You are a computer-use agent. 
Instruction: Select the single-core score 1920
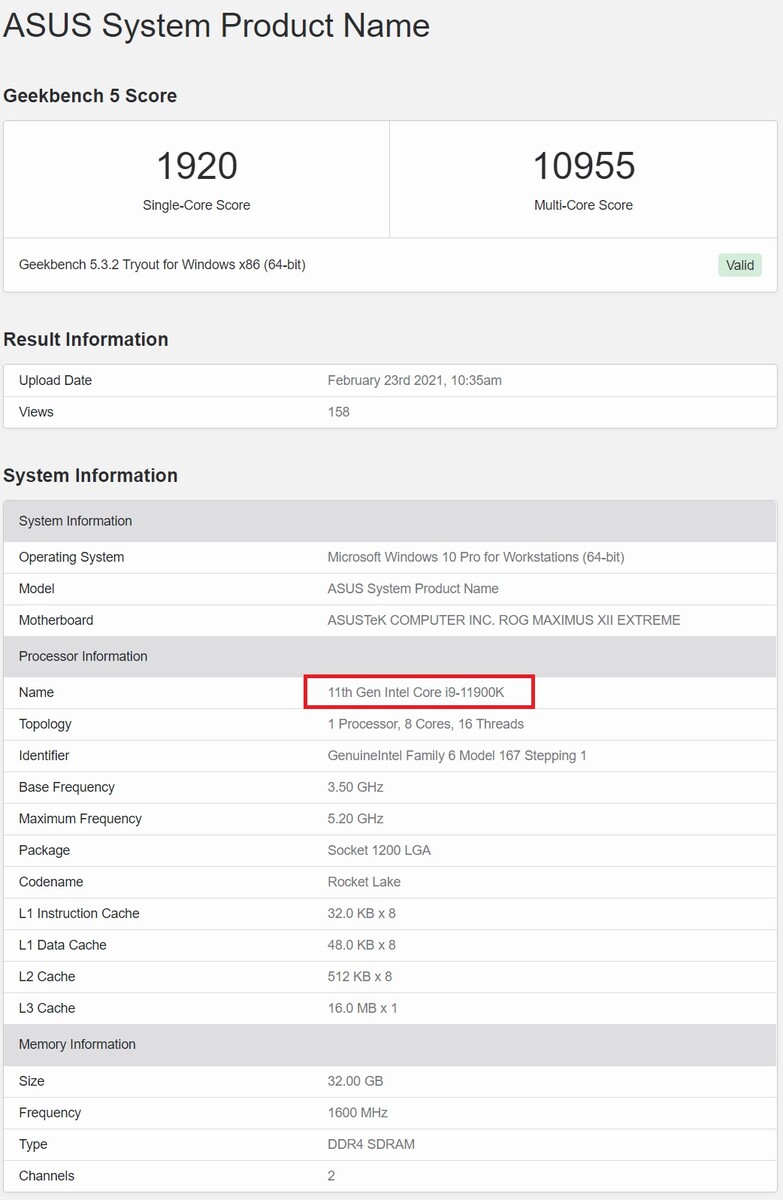tap(197, 166)
